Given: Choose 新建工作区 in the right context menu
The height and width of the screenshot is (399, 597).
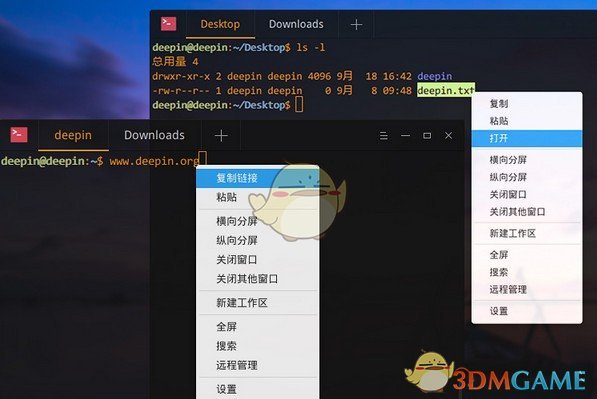Looking at the screenshot, I should 527,233.
